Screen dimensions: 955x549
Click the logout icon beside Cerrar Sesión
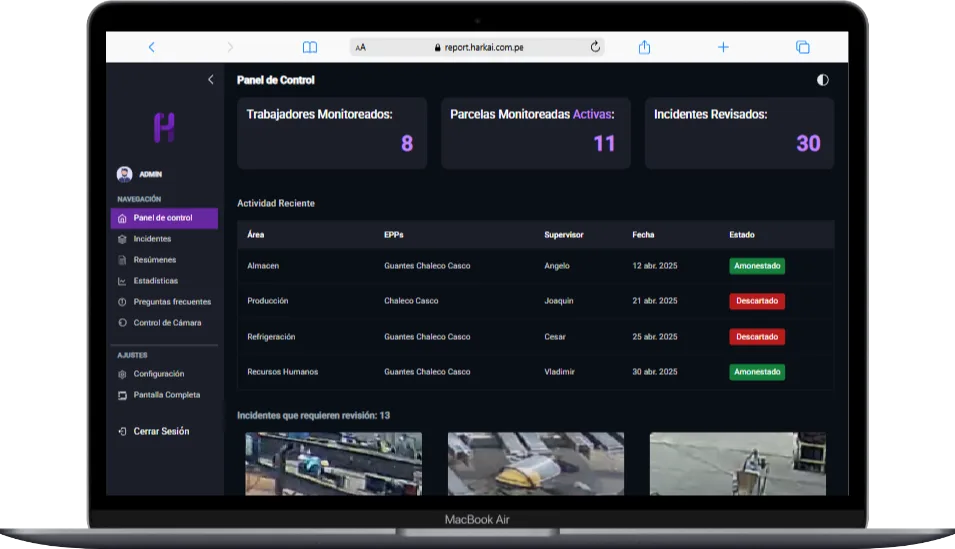pos(122,431)
